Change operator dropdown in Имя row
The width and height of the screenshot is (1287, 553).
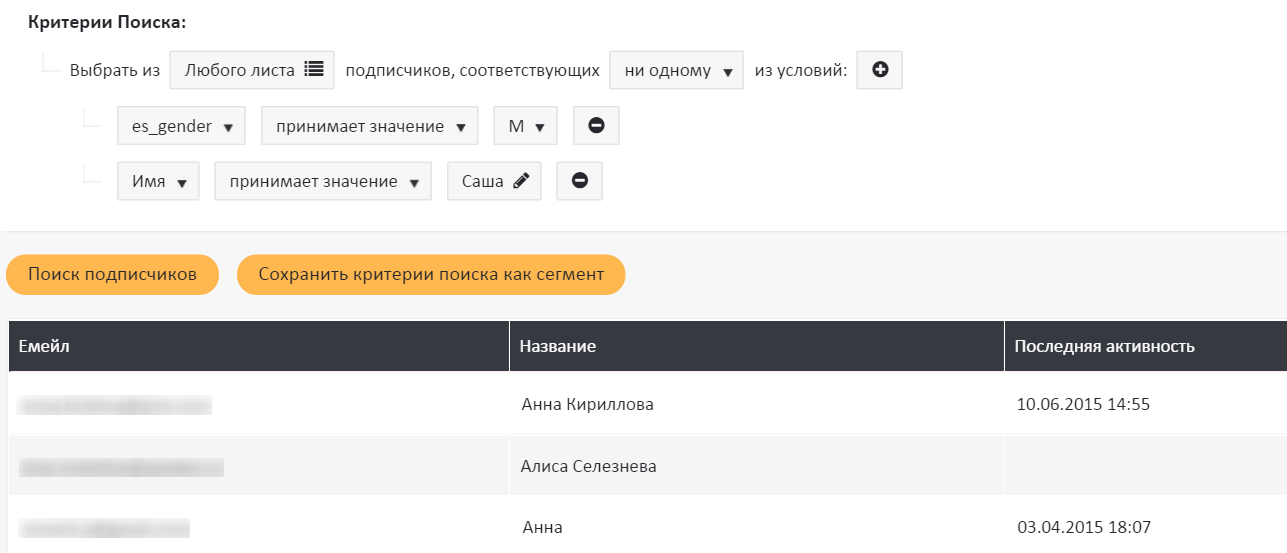click(x=323, y=181)
